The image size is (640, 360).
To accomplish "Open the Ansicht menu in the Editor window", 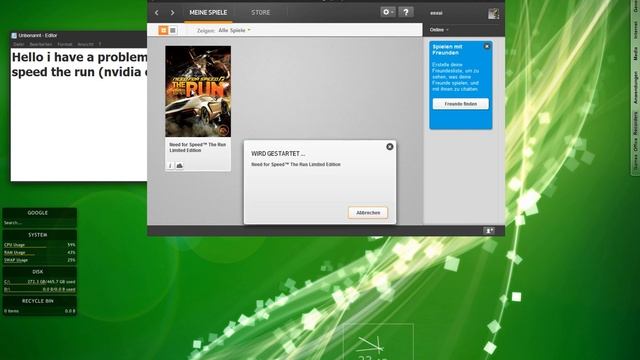I will (x=85, y=44).
